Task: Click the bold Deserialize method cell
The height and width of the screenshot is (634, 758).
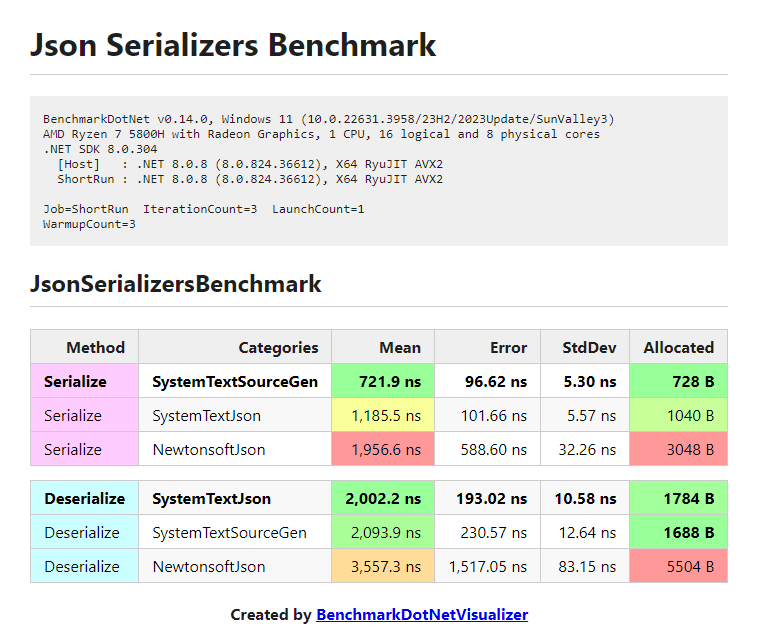Action: [x=85, y=498]
